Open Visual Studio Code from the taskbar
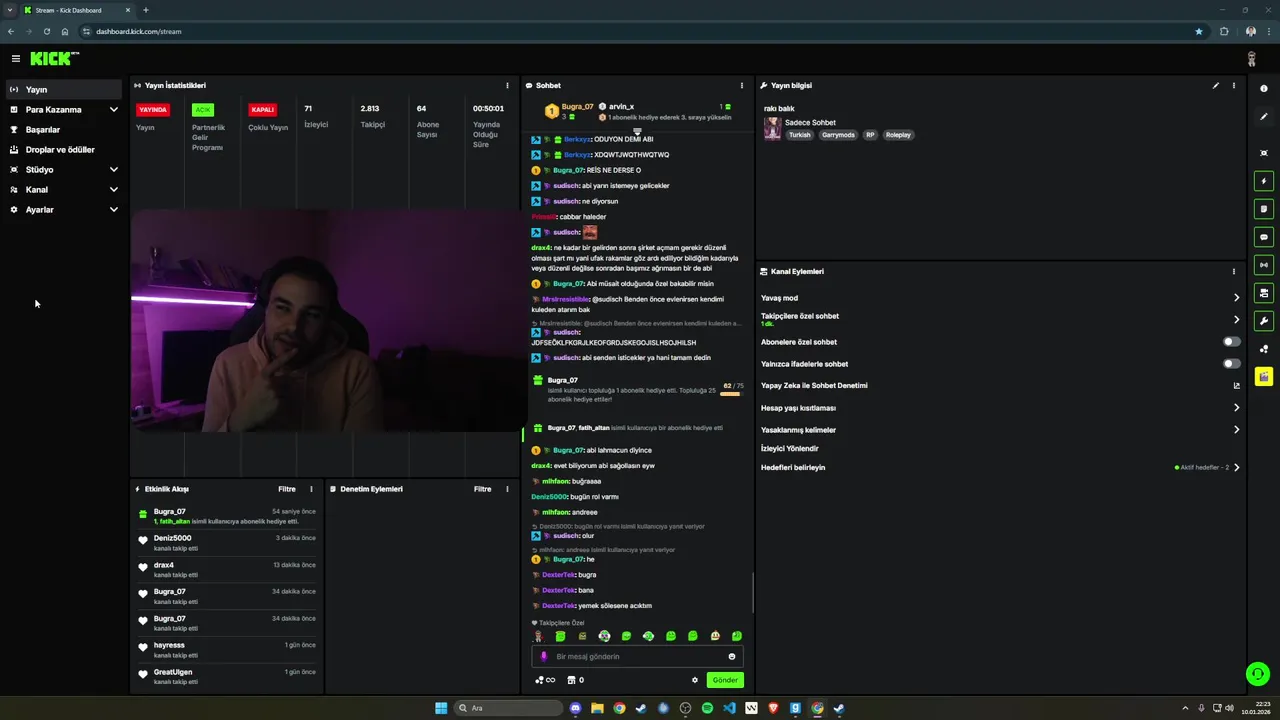 click(x=729, y=708)
